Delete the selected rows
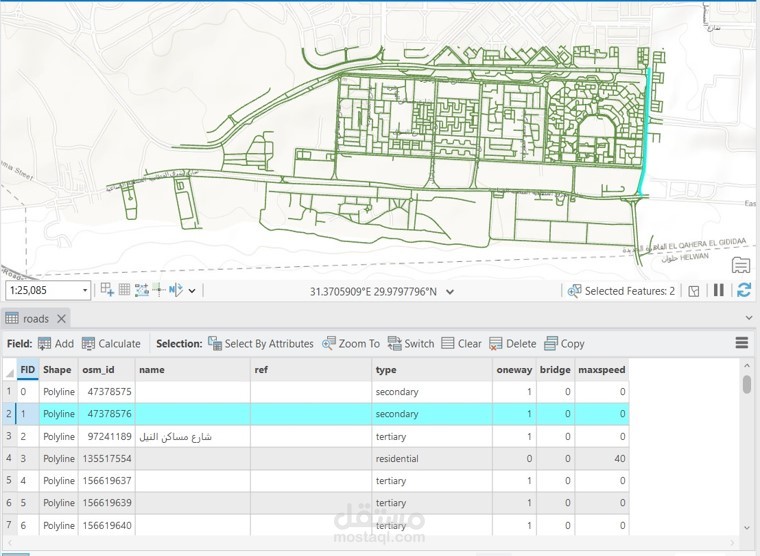This screenshot has width=760, height=556. pos(513,343)
